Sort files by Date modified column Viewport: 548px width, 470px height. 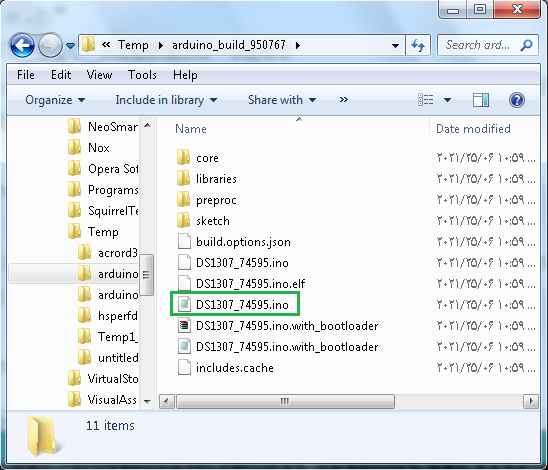pos(473,129)
